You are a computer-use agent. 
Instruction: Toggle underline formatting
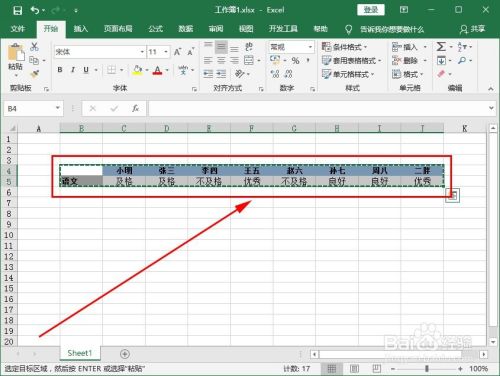pyautogui.click(x=86, y=70)
